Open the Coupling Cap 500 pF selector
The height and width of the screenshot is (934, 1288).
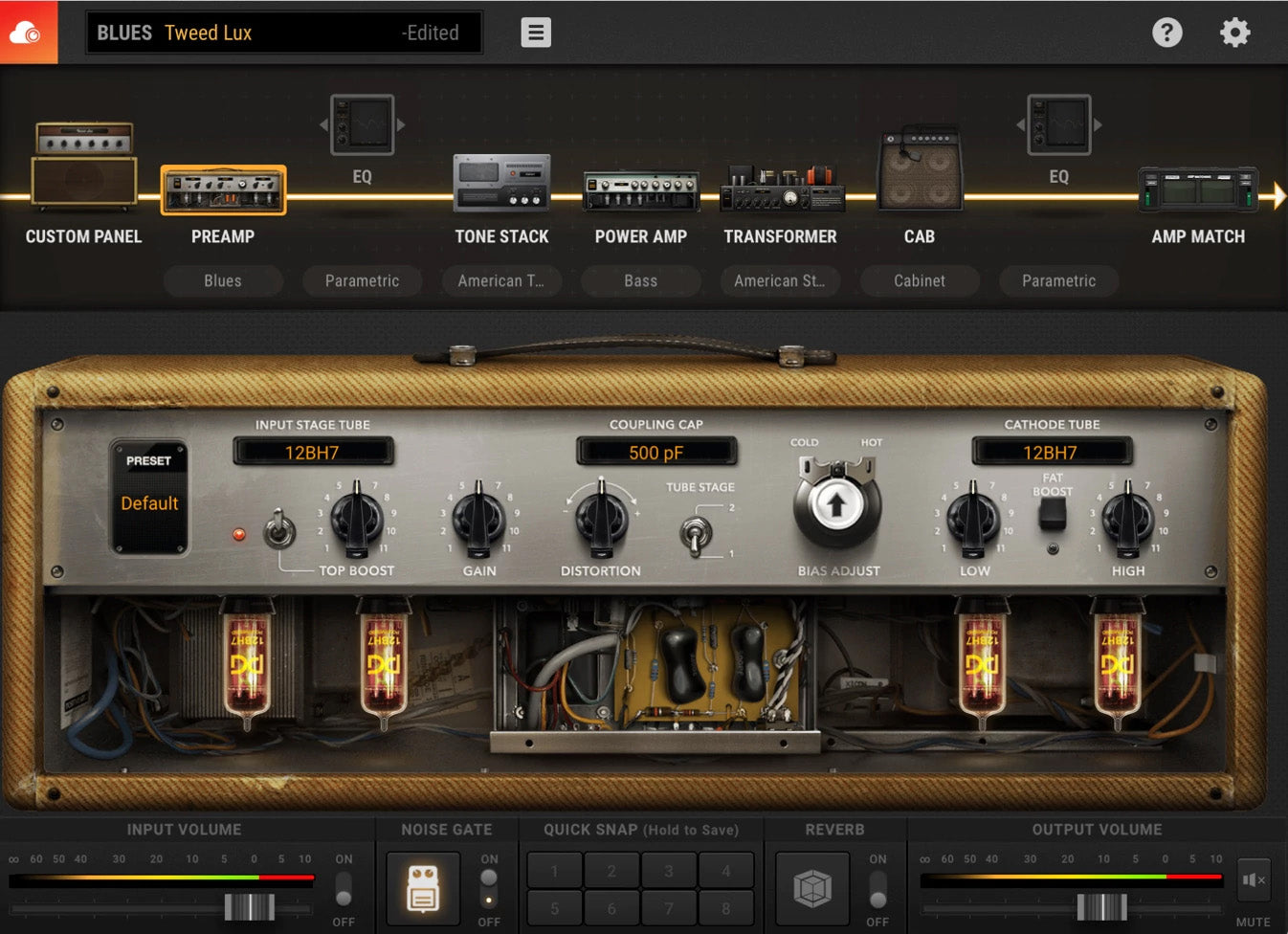click(656, 453)
